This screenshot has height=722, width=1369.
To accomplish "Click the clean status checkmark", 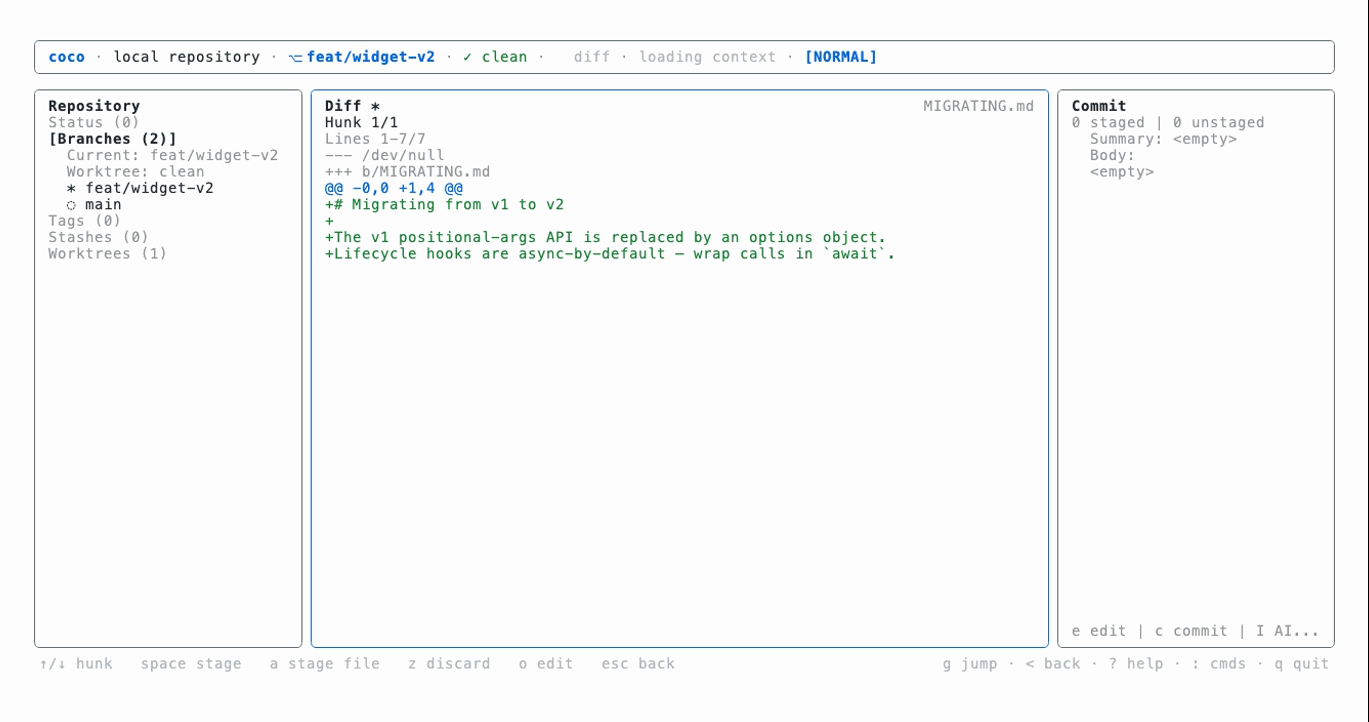I will [468, 57].
